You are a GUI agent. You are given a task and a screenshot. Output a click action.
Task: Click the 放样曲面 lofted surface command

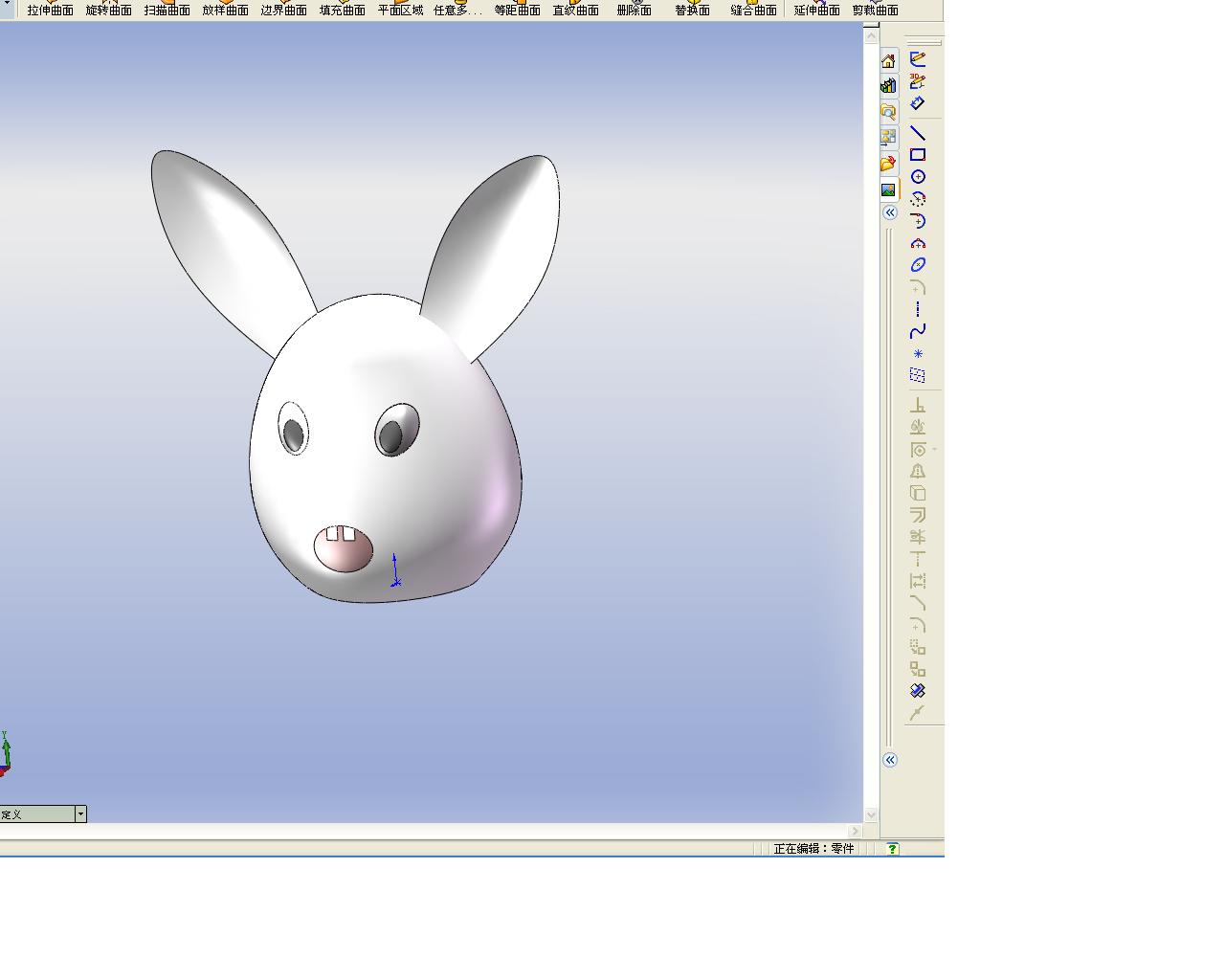tap(225, 10)
